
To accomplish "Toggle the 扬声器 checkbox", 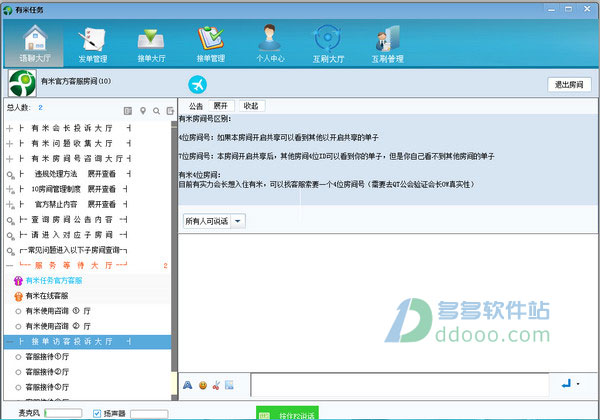I will (97, 413).
